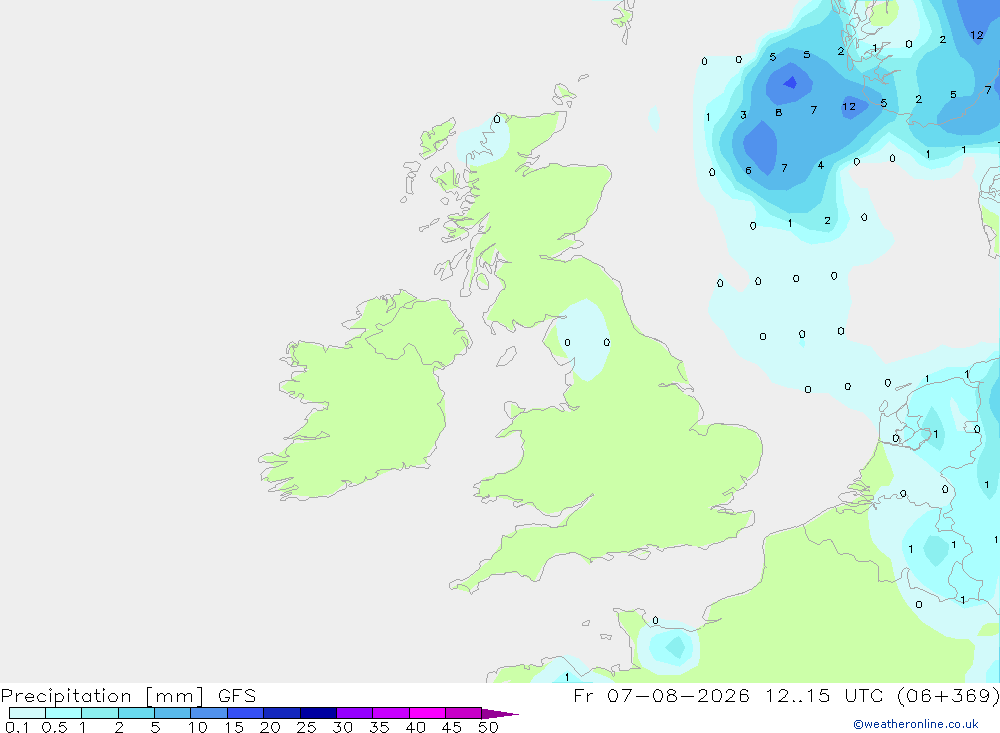Click the '8' precipitation value on the map

[779, 112]
